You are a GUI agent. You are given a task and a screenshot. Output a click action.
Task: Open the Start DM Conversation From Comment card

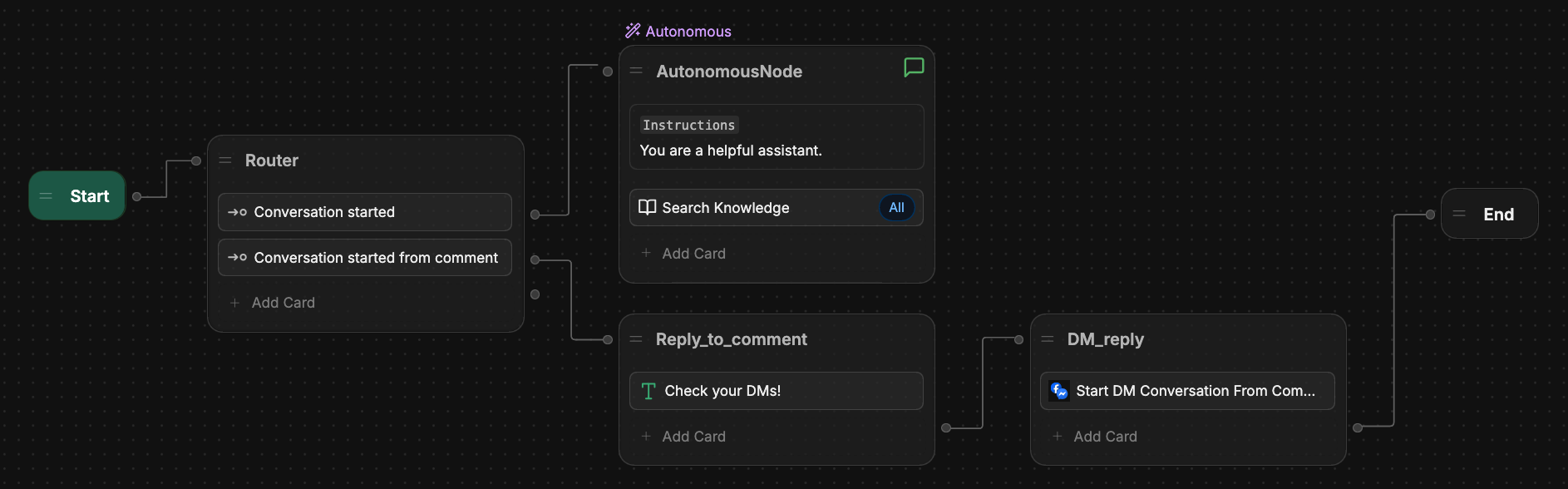[1187, 391]
